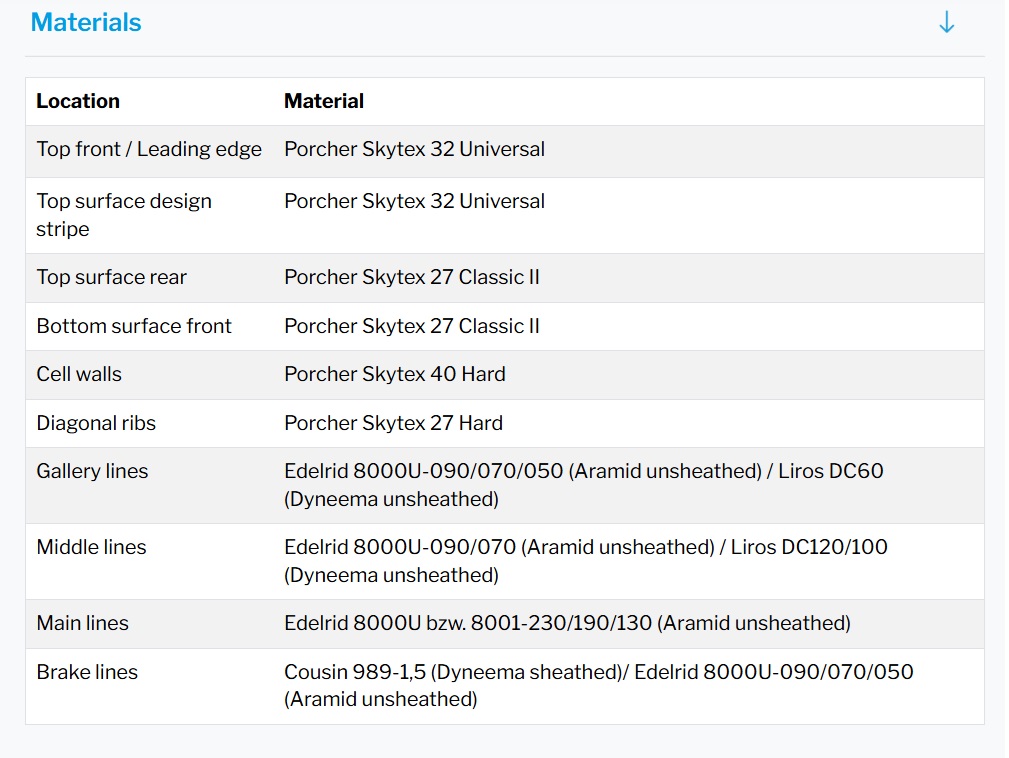
Task: Click the Porcher Skytex 40 Hard text
Action: tap(395, 375)
